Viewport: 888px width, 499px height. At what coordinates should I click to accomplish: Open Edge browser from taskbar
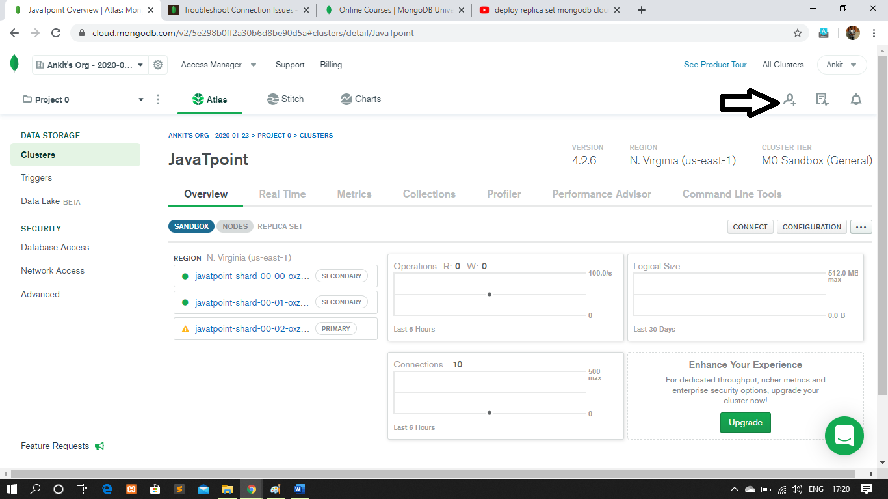click(107, 489)
